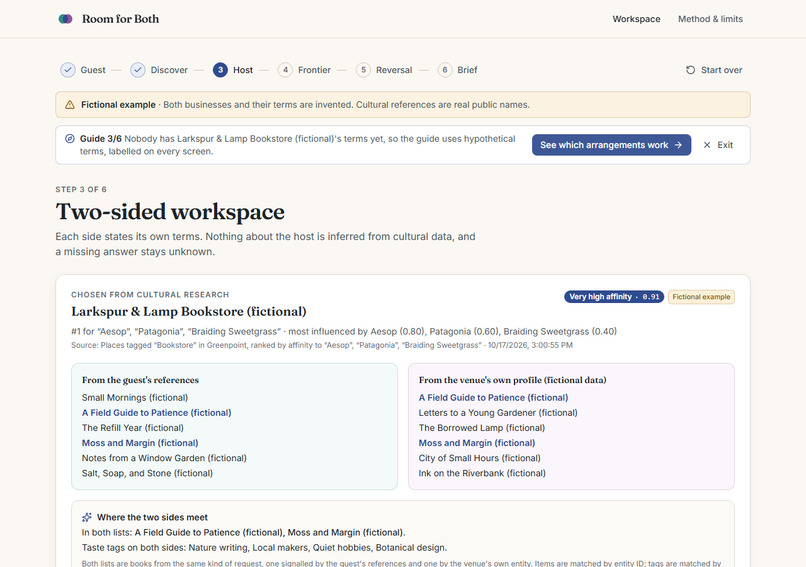Click the step 6 number badge
The width and height of the screenshot is (806, 567).
click(x=445, y=70)
